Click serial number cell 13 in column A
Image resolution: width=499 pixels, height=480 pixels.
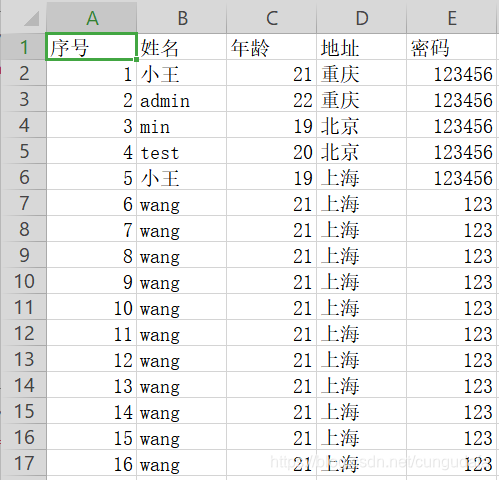pyautogui.click(x=92, y=385)
